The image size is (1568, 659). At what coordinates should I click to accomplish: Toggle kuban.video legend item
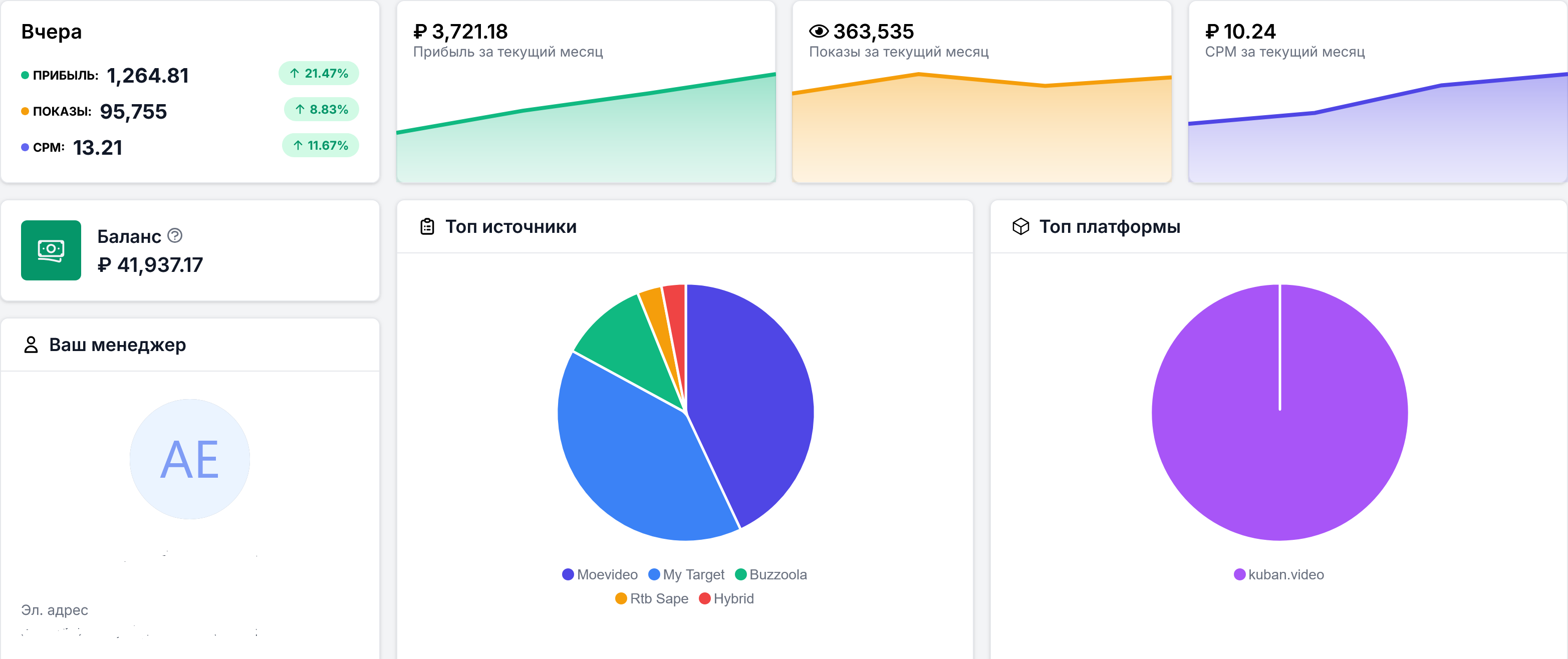[x=1278, y=574]
